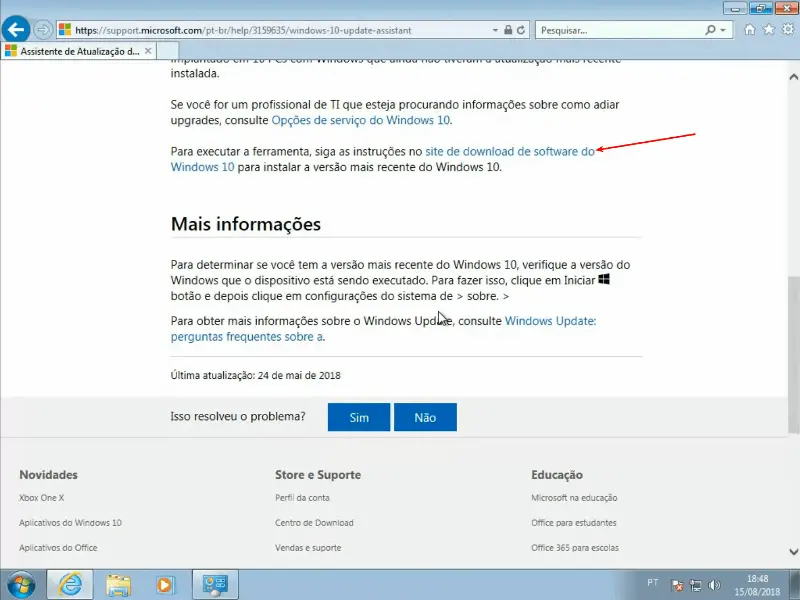Screen dimensions: 800x600
Task: Open Favorites star icon
Action: point(768,30)
